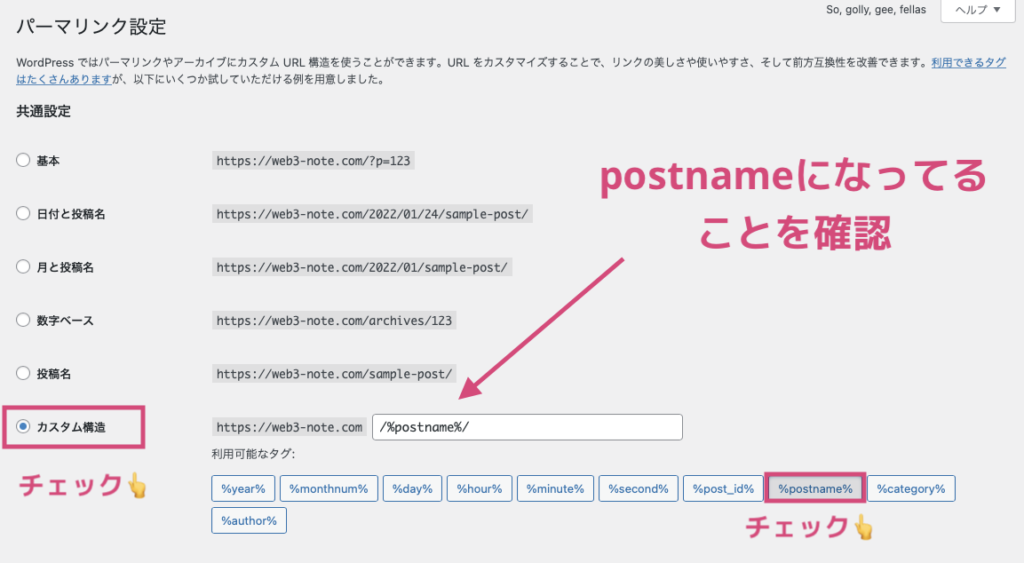Click the custom structure /%postname%/ field
Image resolution: width=1024 pixels, height=563 pixels.
tap(527, 427)
